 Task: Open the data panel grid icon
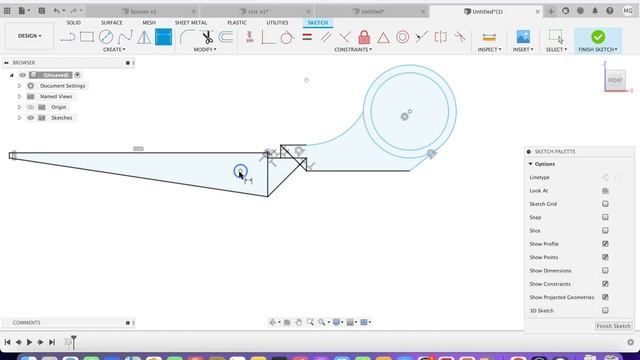click(7, 11)
